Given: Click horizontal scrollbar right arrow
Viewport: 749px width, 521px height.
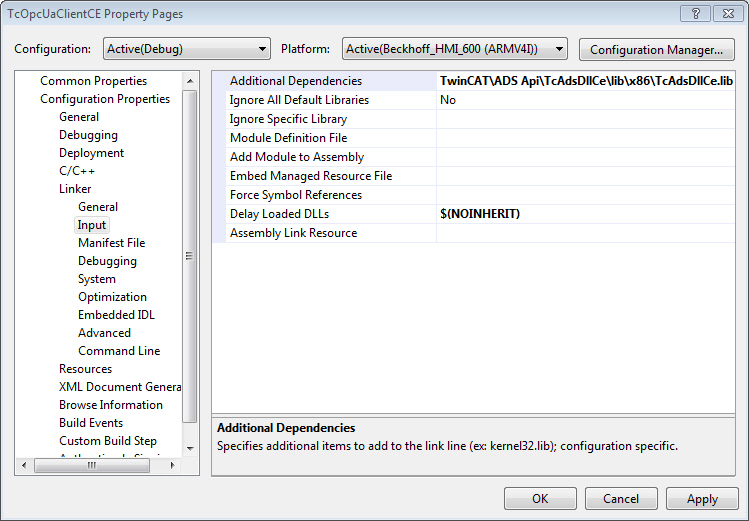Looking at the screenshot, I should (x=172, y=465).
